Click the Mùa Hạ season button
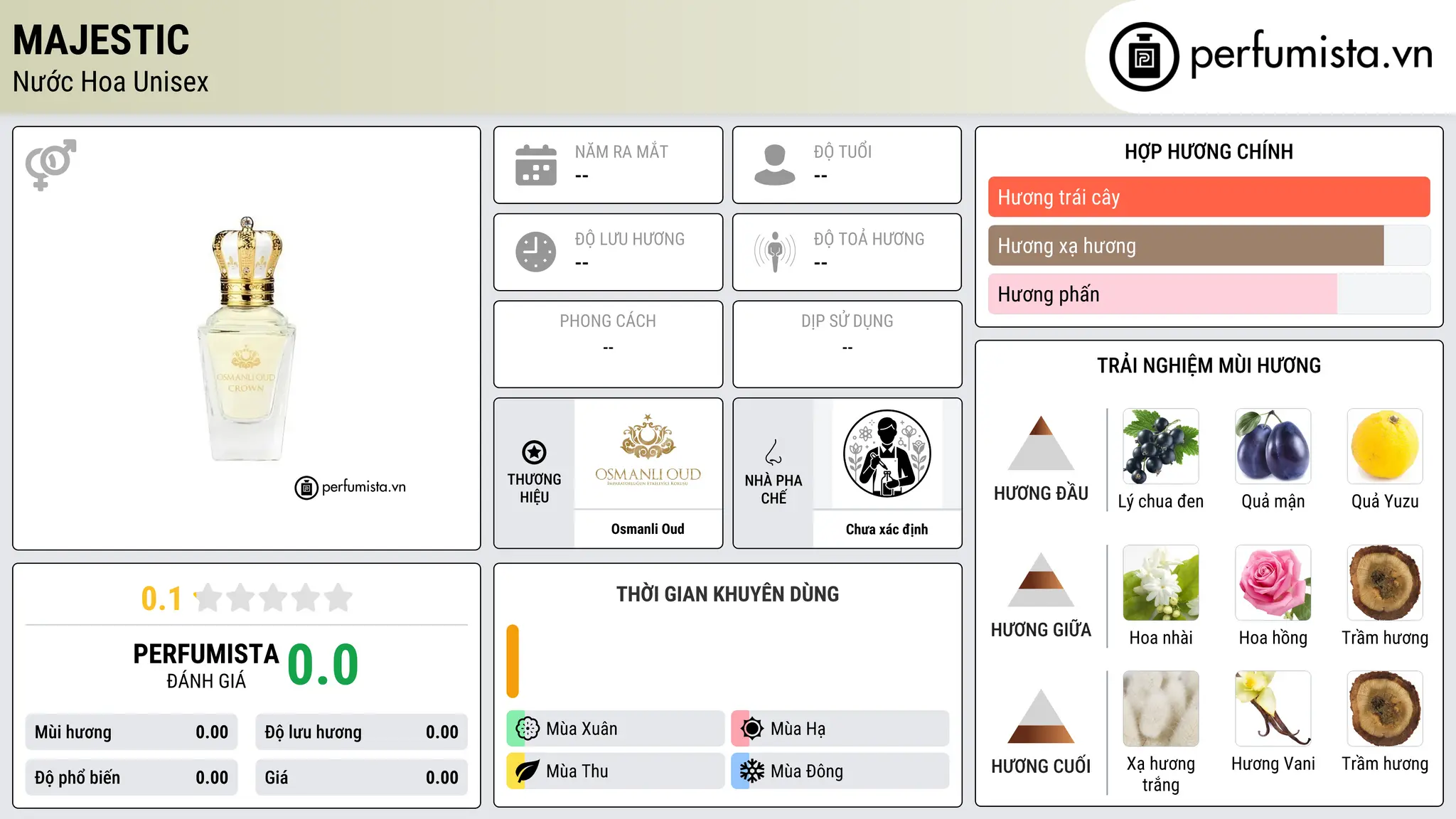 (x=840, y=729)
